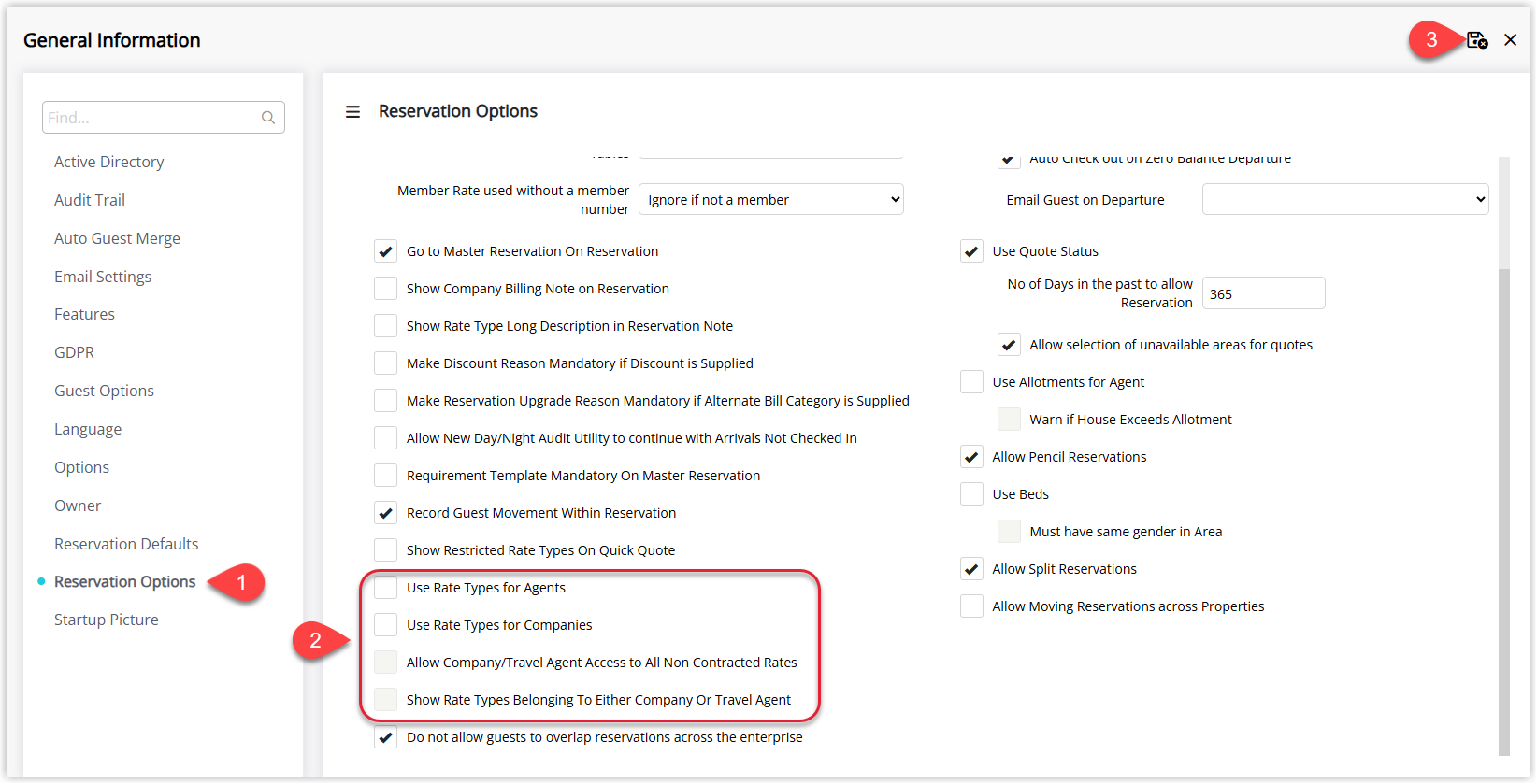Open GDPR settings
Viewport: 1537px width, 784px height.
coord(74,352)
